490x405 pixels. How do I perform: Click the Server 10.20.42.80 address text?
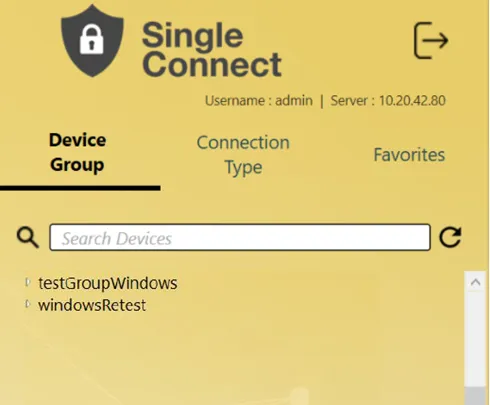[388, 101]
